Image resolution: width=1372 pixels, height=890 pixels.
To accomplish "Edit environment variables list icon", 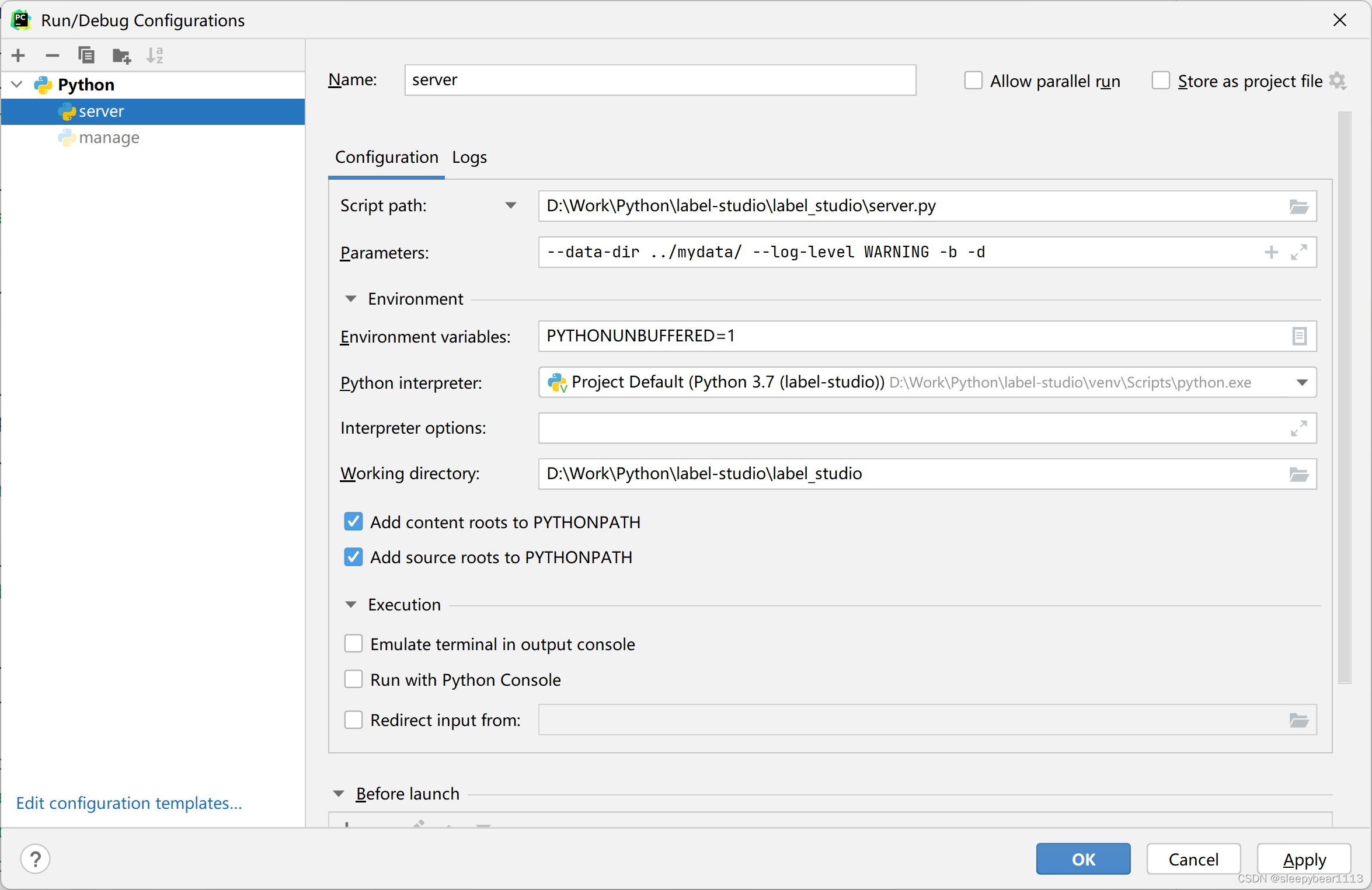I will click(1299, 337).
